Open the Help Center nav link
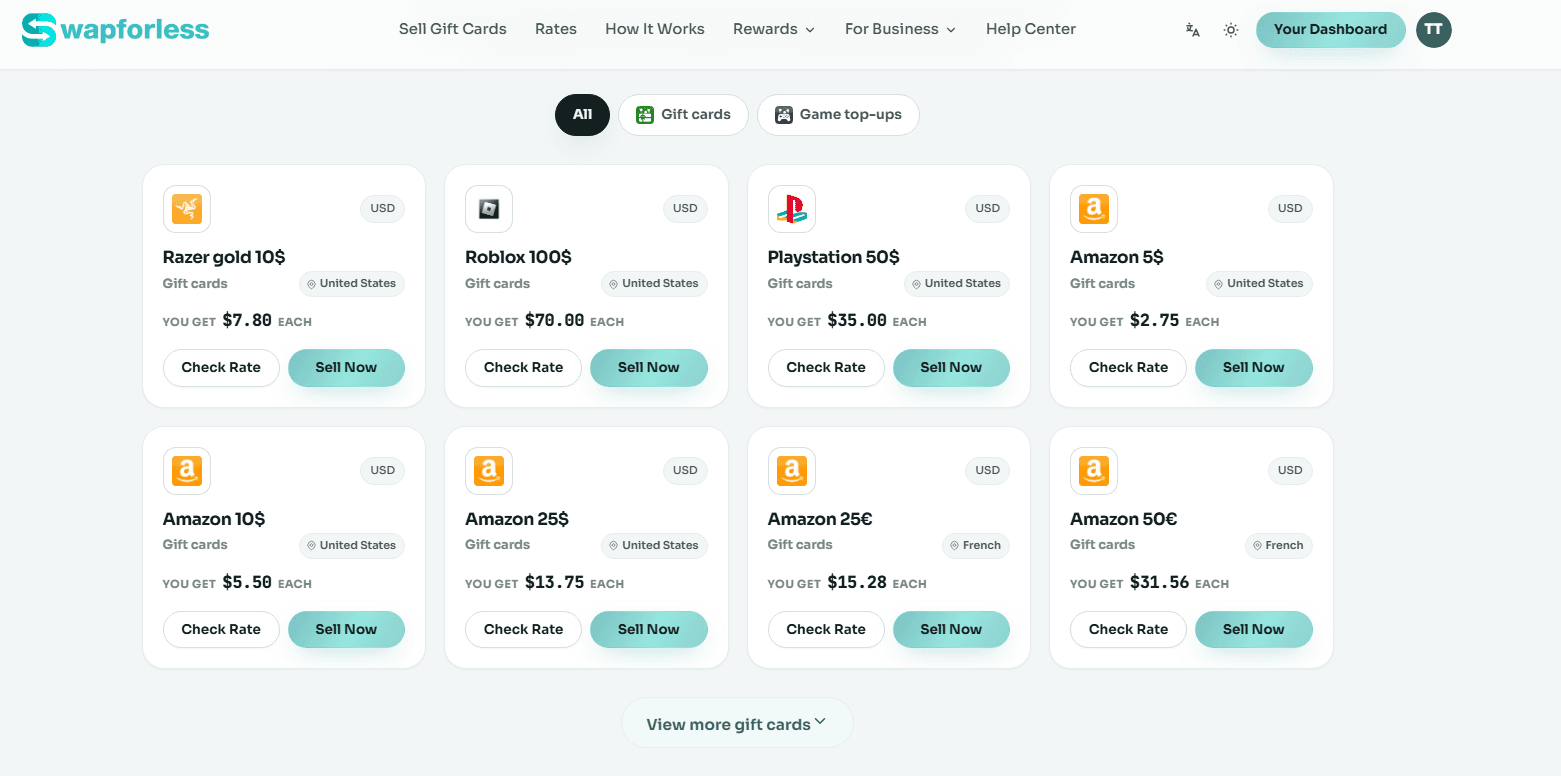Image resolution: width=1561 pixels, height=776 pixels. (1031, 30)
